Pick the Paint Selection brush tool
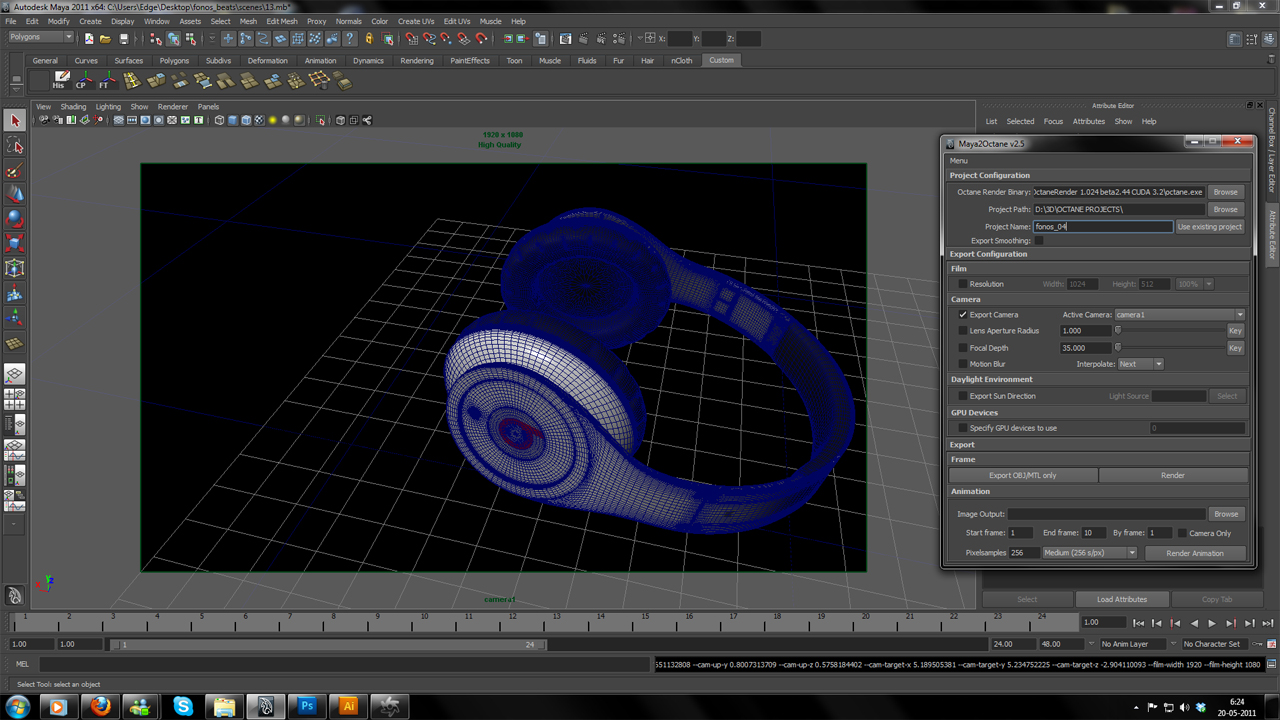1280x720 pixels. click(15, 171)
